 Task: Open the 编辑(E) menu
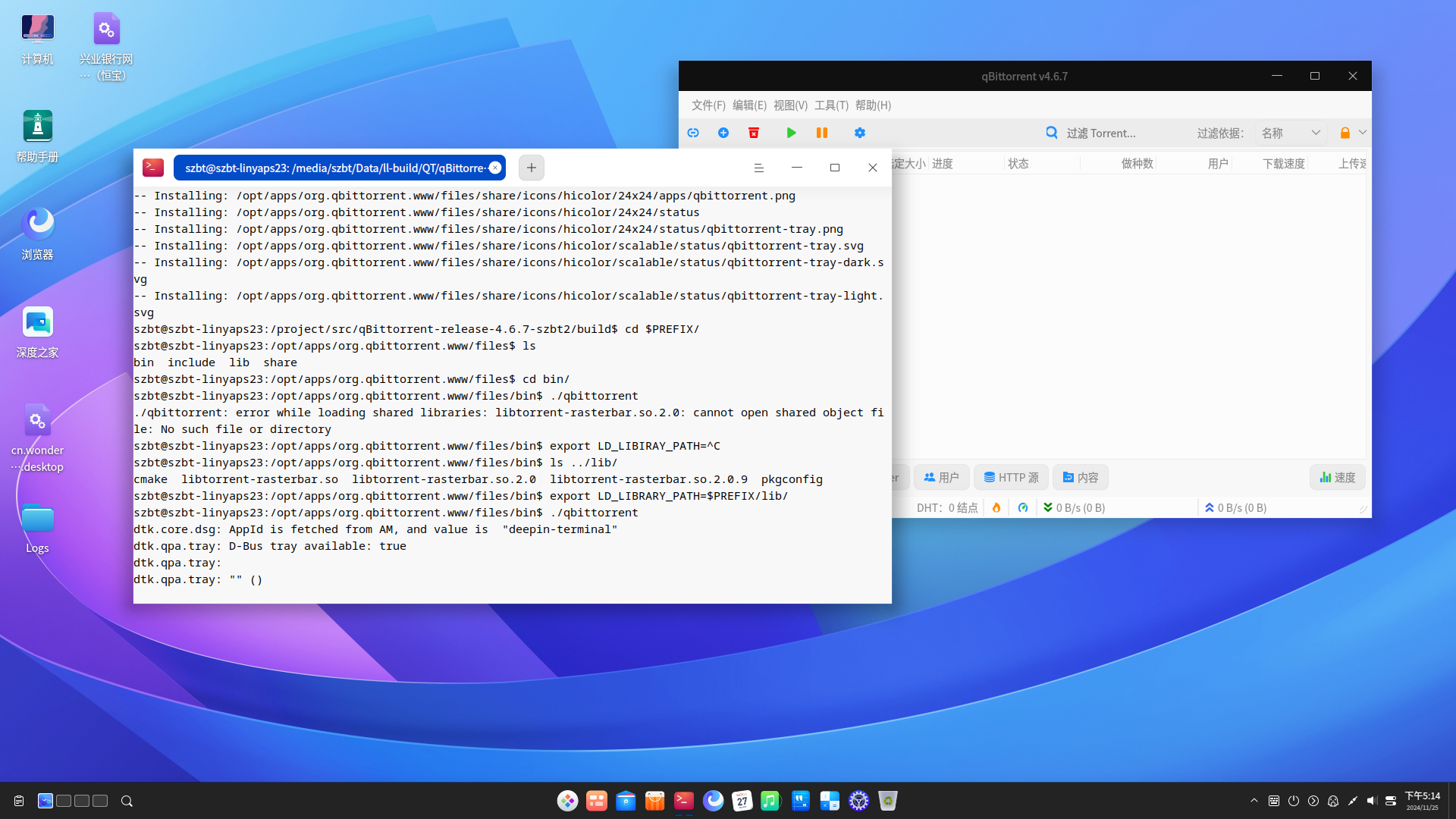[749, 105]
